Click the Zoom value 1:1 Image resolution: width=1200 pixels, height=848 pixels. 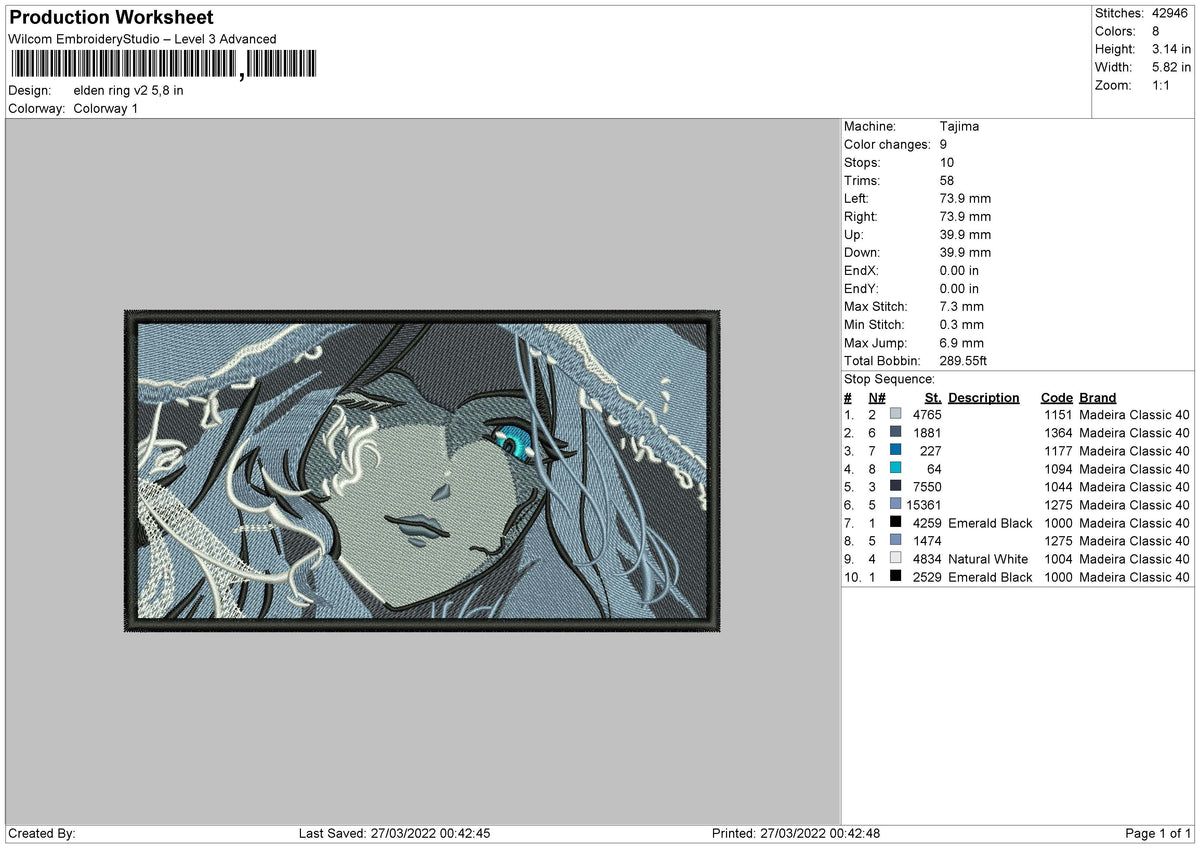1163,85
